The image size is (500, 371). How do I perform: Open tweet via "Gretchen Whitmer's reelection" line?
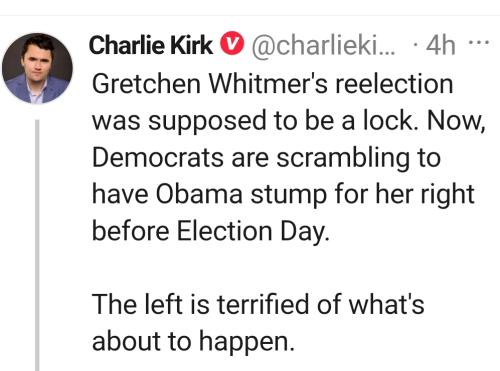click(272, 84)
